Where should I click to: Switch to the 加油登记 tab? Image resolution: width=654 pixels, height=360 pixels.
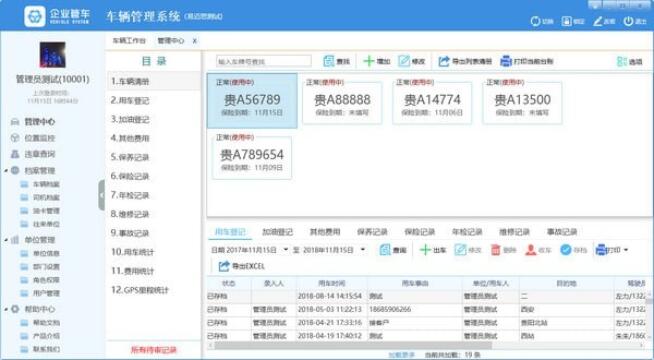(x=277, y=232)
